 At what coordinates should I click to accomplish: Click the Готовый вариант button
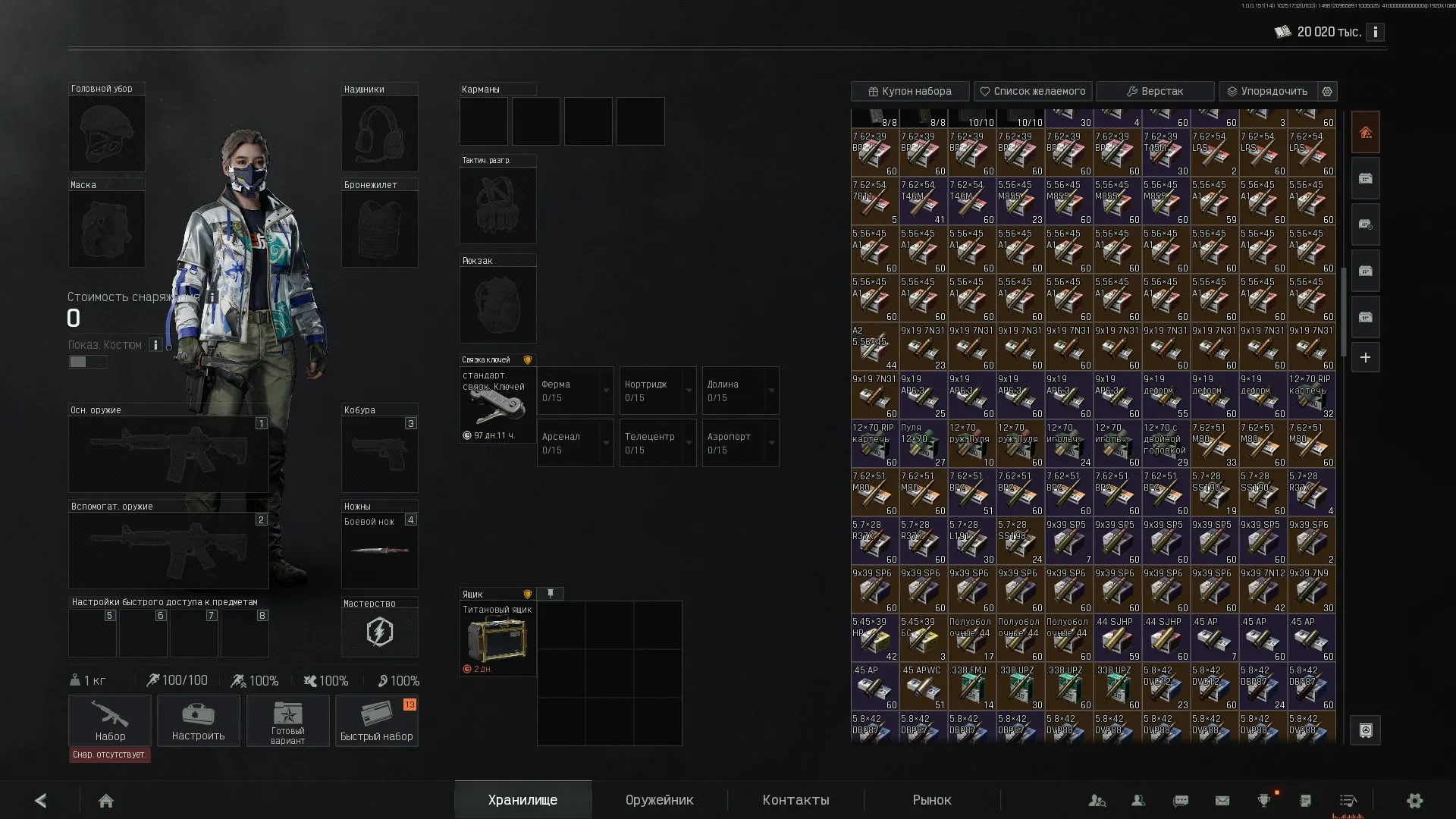coord(287,721)
